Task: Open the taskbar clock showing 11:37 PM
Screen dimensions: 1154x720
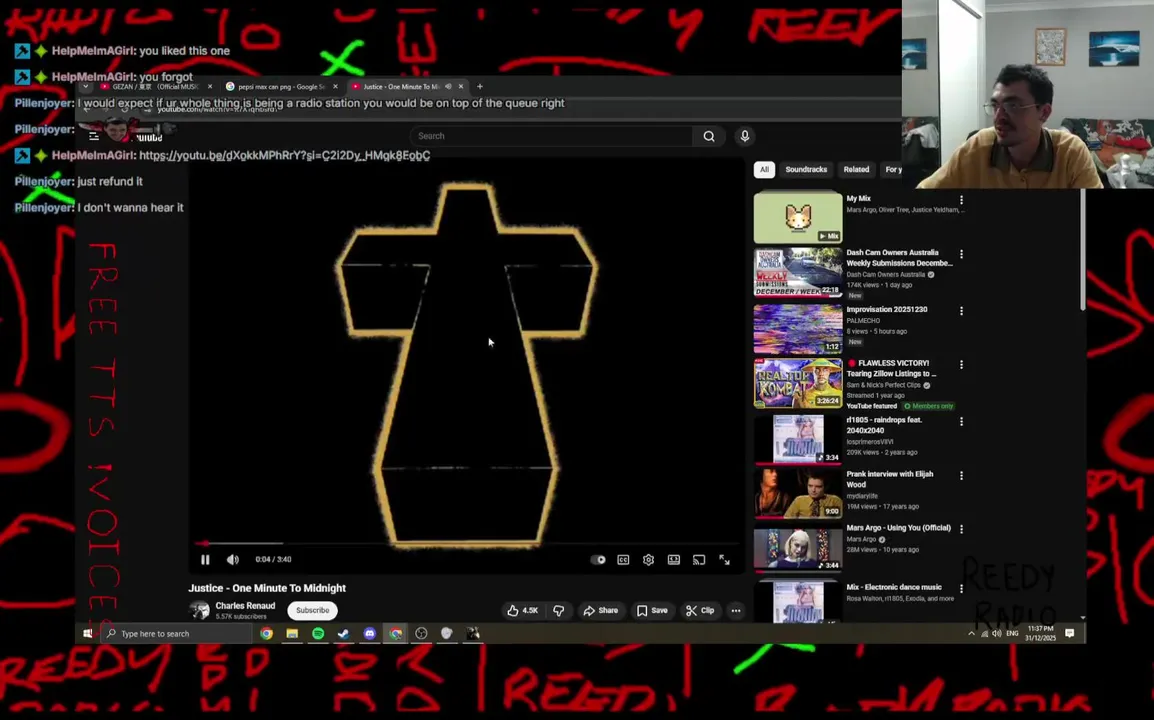Action: coord(1041,634)
